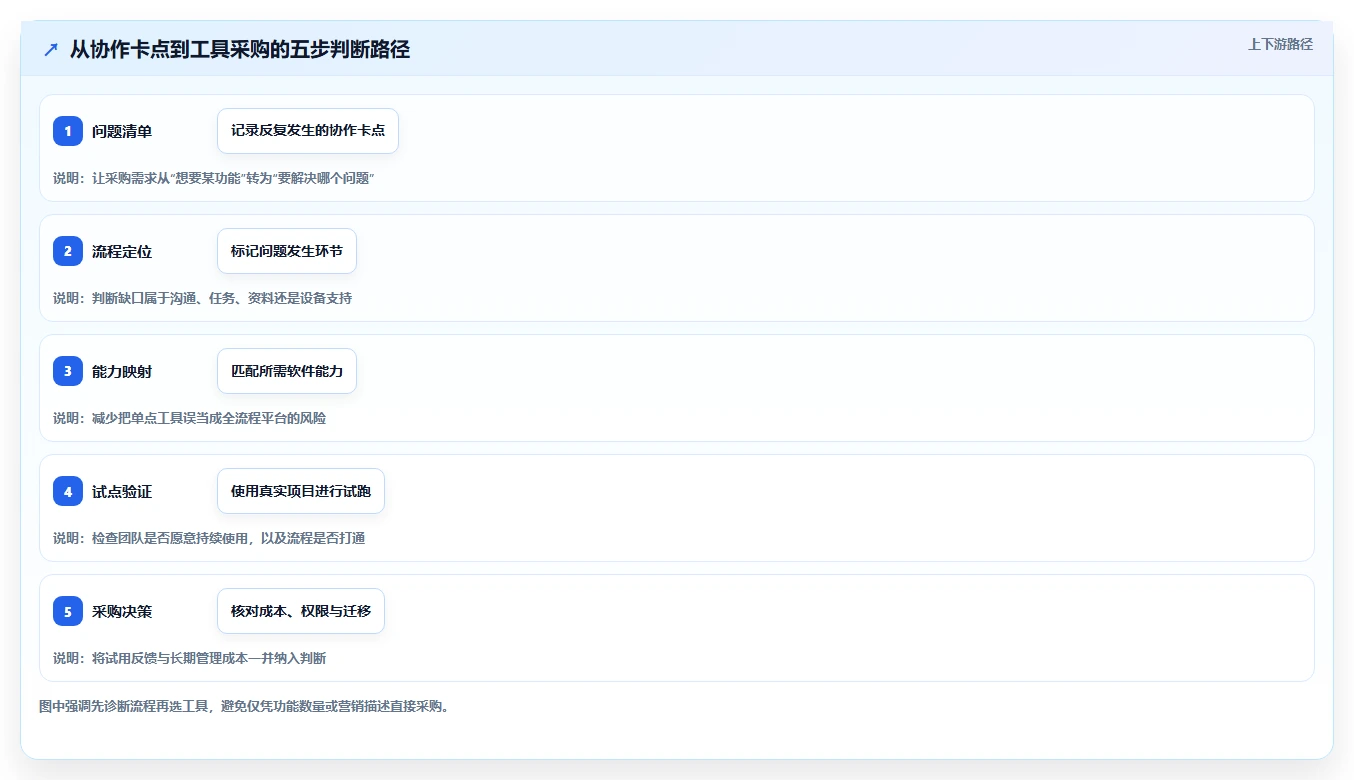Viewport: 1354px width, 780px height.
Task: Click the 匹配所需软件能力 chip
Action: [287, 371]
